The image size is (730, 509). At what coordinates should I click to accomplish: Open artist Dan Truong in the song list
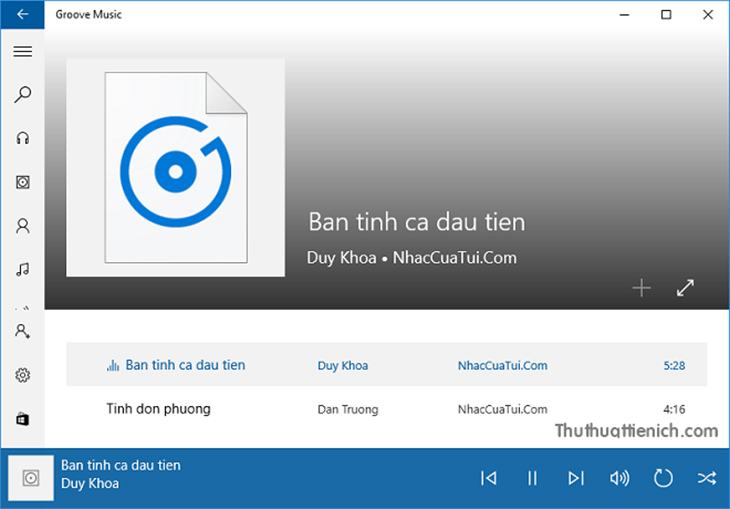(x=348, y=409)
